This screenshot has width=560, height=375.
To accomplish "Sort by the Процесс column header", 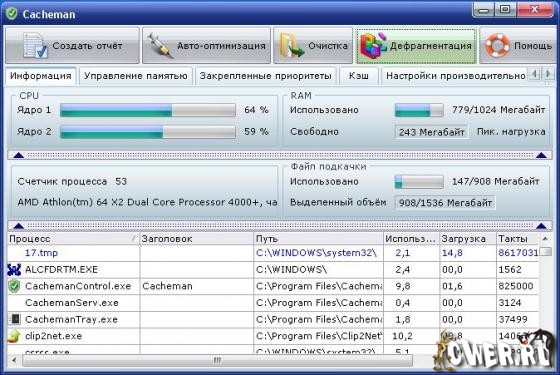I will 73,239.
